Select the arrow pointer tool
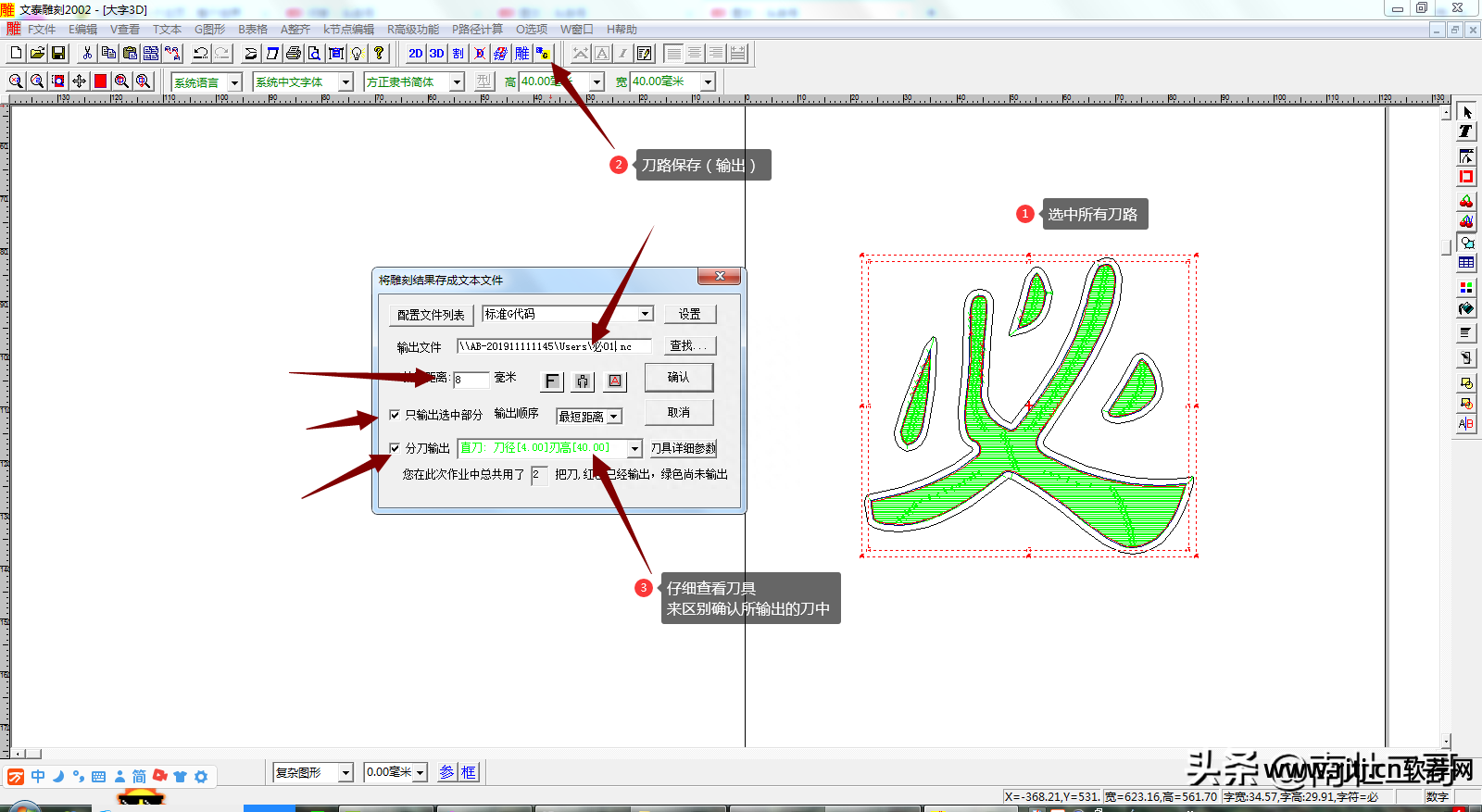 click(x=1466, y=112)
